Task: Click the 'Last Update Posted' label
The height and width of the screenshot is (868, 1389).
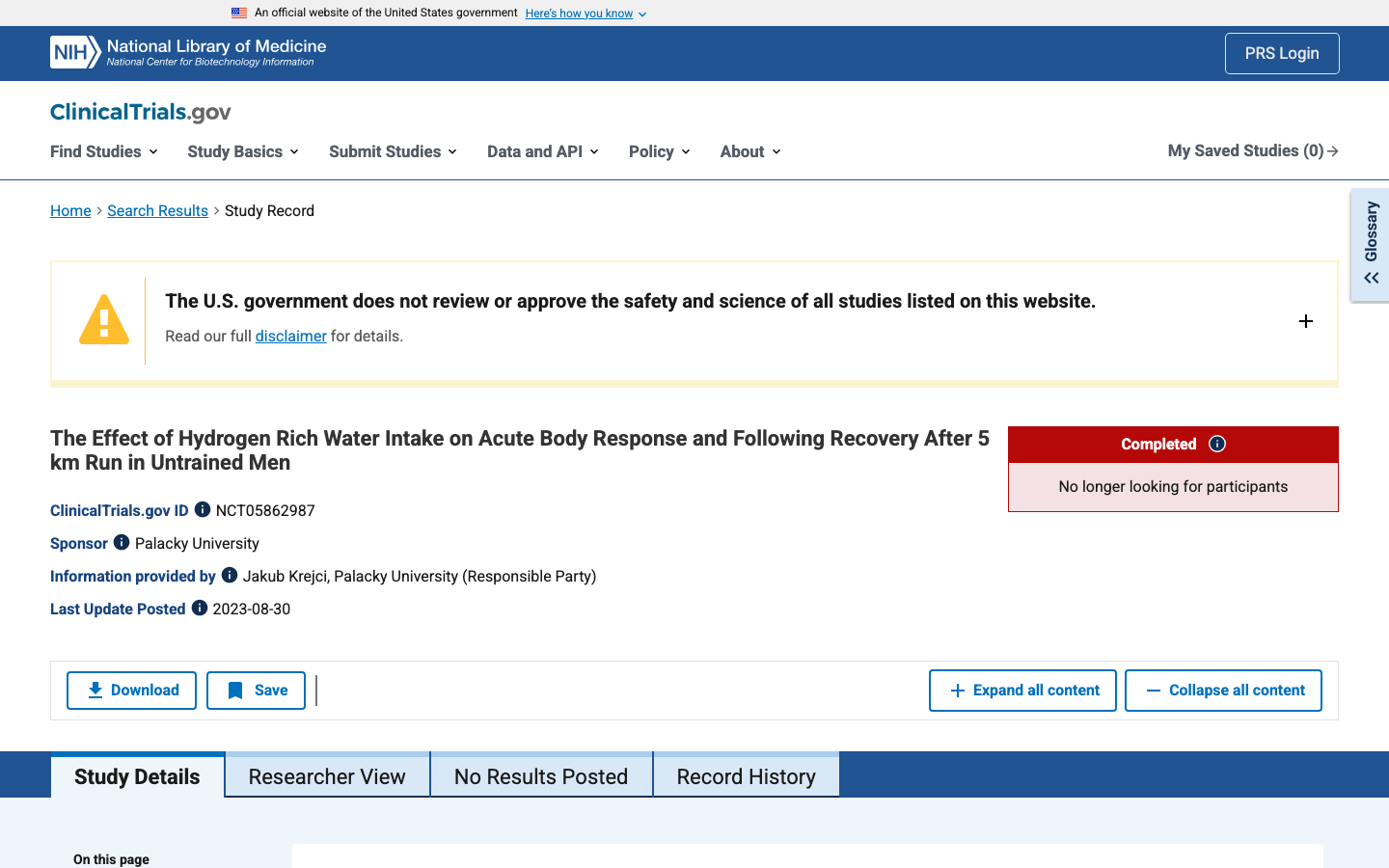Action: click(x=118, y=609)
